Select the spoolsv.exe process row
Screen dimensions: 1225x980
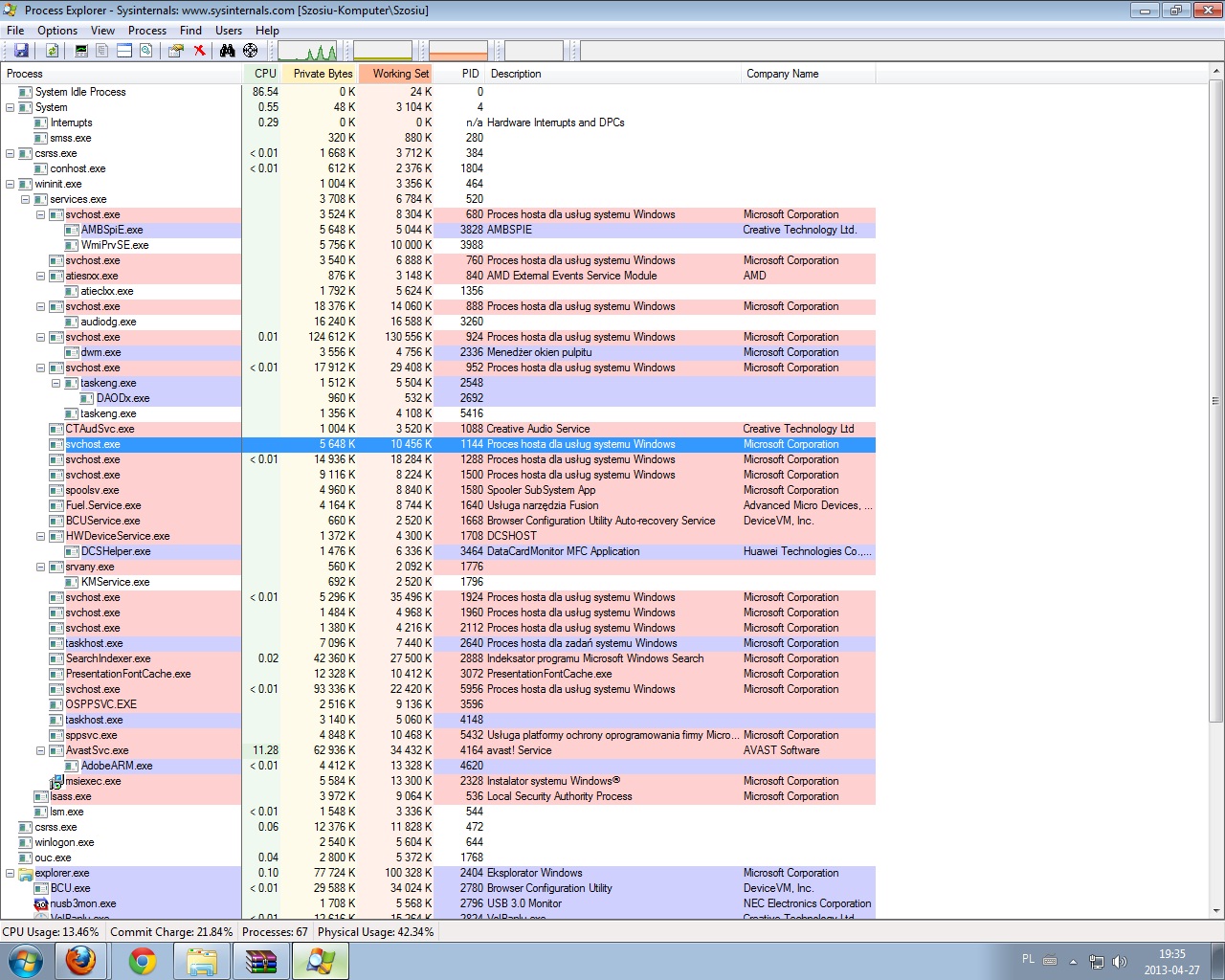(x=437, y=490)
